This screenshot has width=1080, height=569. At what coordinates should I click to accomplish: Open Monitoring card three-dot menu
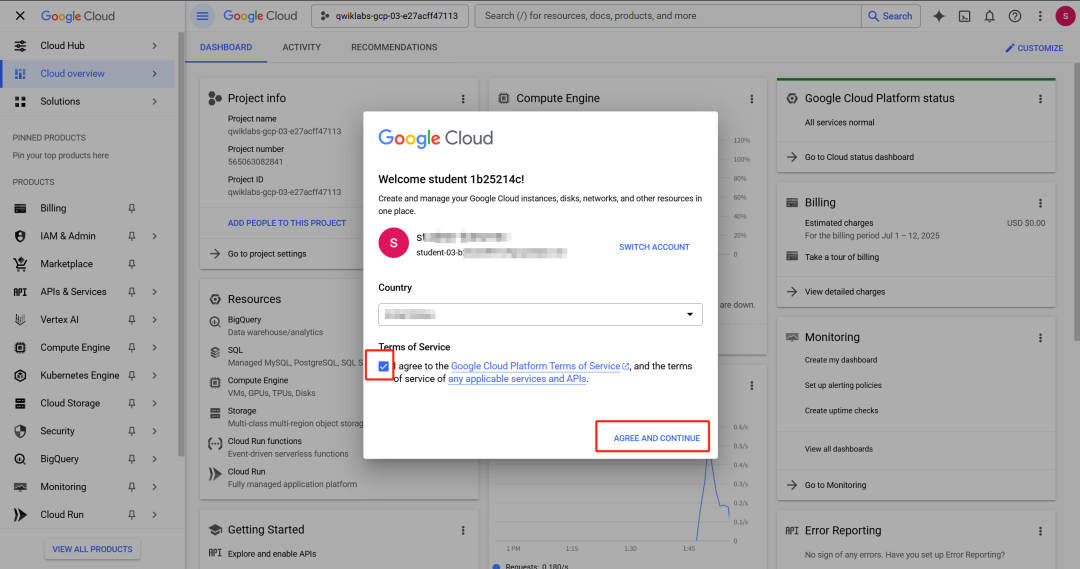click(1040, 338)
